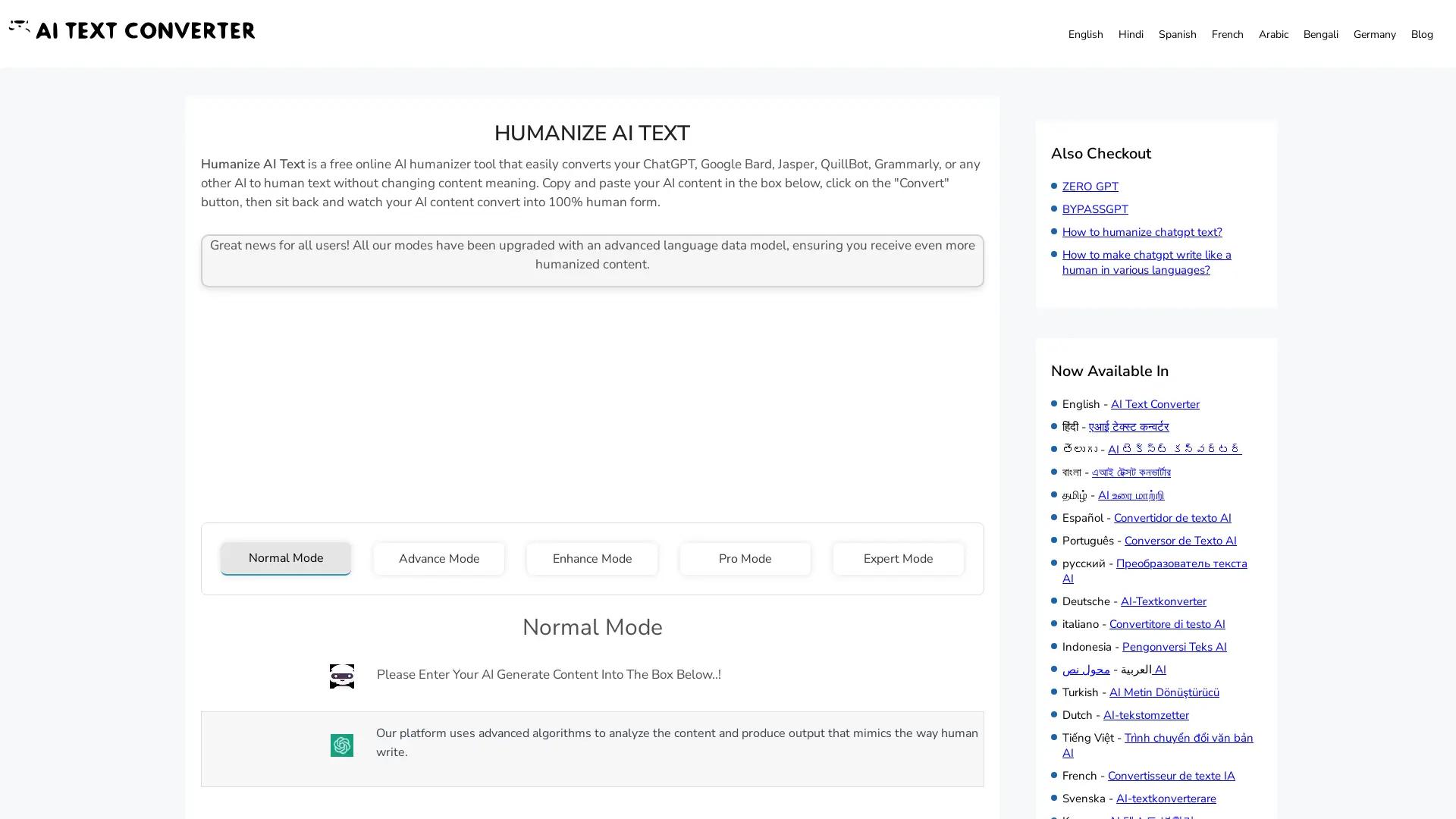
Task: Click the green ChatGPT icon in the description box
Action: (342, 745)
